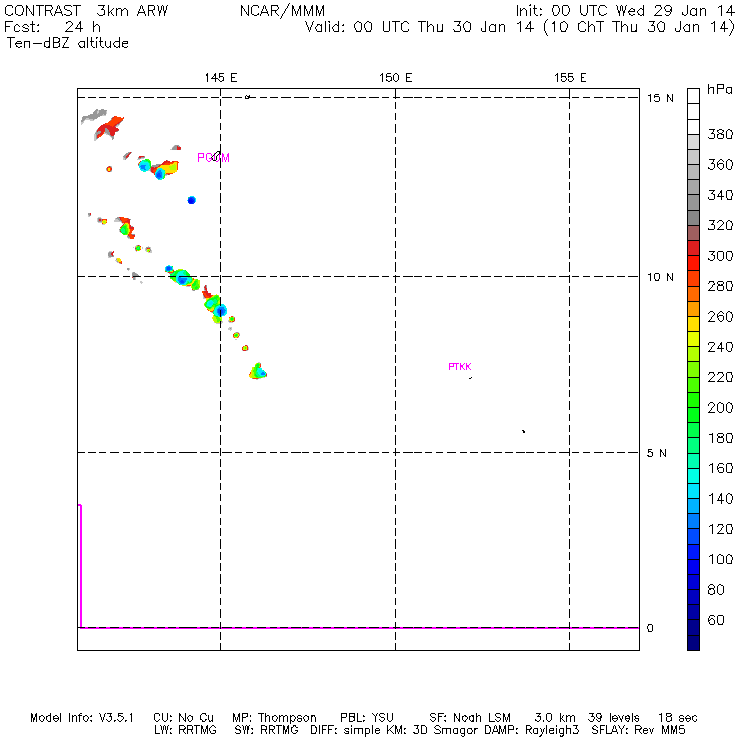This screenshot has height=740, width=740.
Task: Click the 120 color bar value
Action: [x=720, y=529]
